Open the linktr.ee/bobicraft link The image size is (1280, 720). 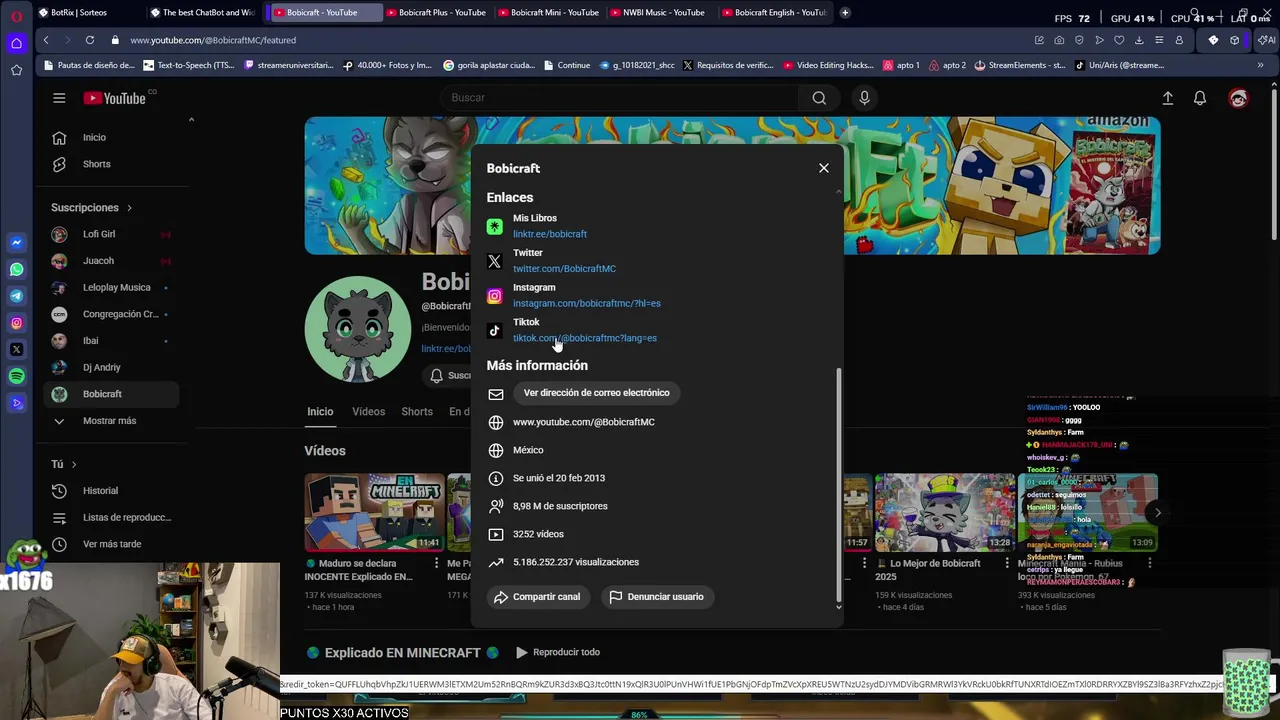[x=550, y=234]
